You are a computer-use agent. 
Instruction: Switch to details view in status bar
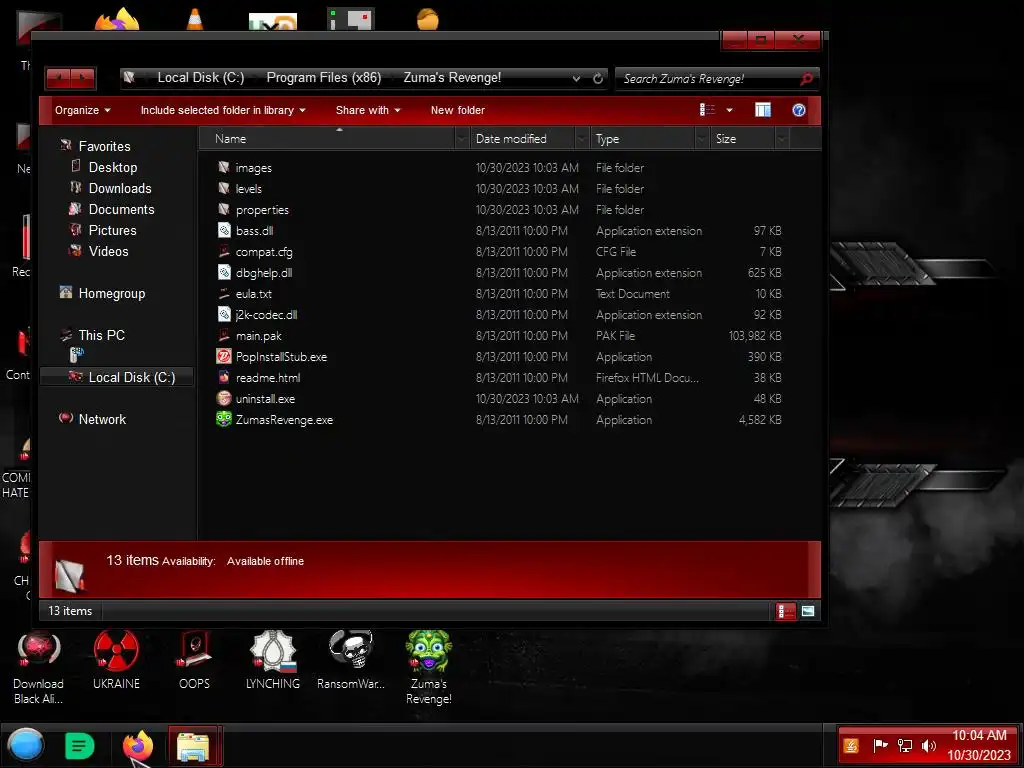click(x=785, y=611)
